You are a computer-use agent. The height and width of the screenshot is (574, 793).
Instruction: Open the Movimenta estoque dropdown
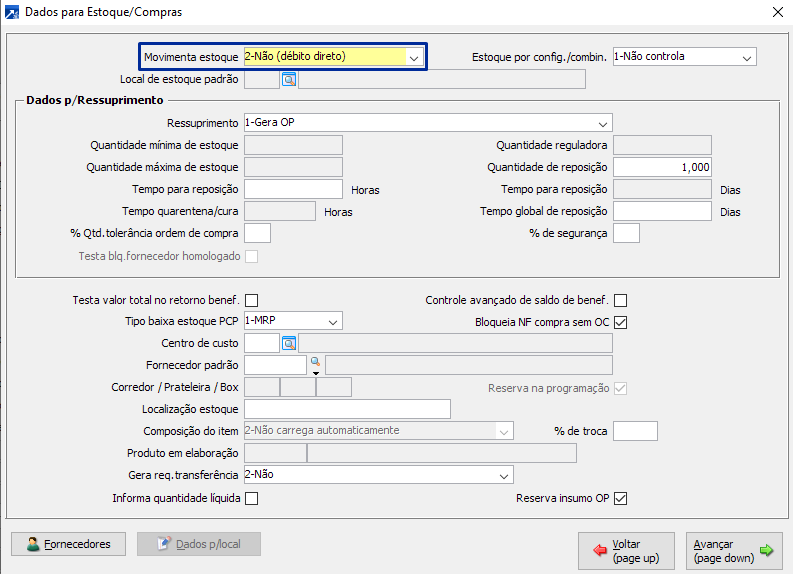pos(414,57)
